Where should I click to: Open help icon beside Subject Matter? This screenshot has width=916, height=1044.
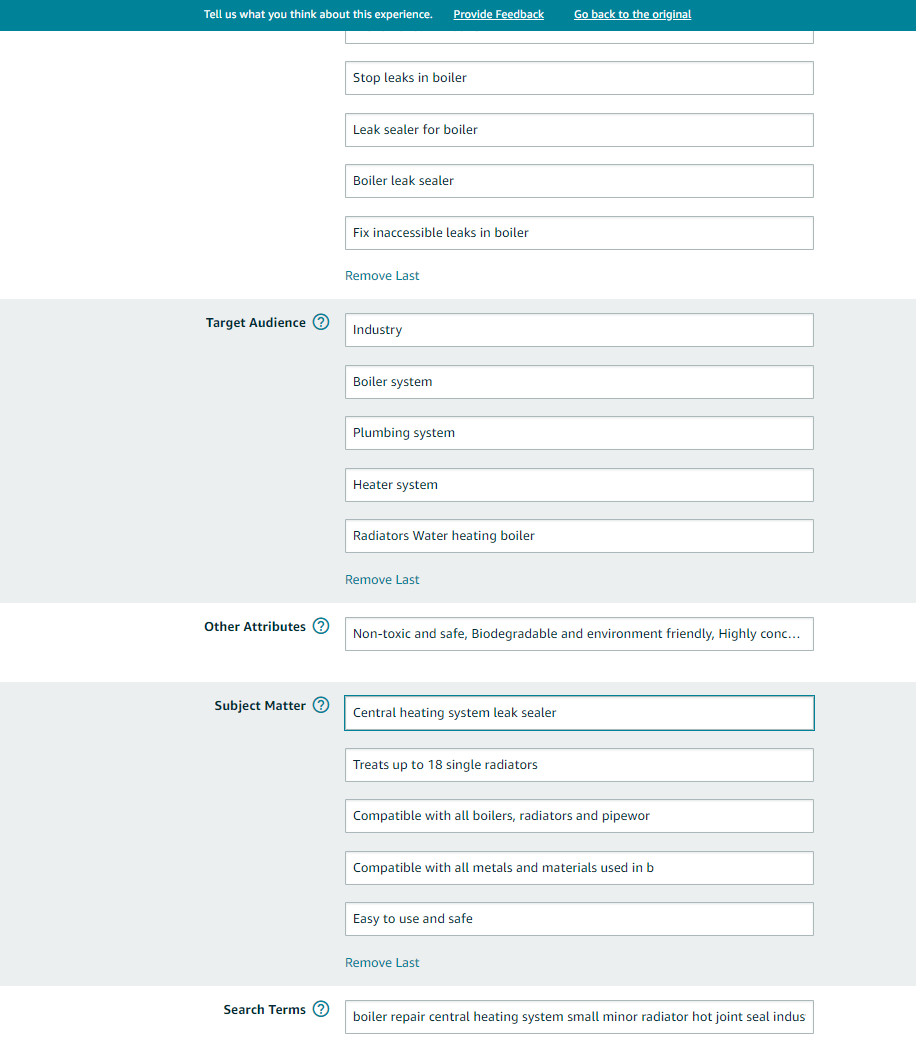tap(321, 705)
